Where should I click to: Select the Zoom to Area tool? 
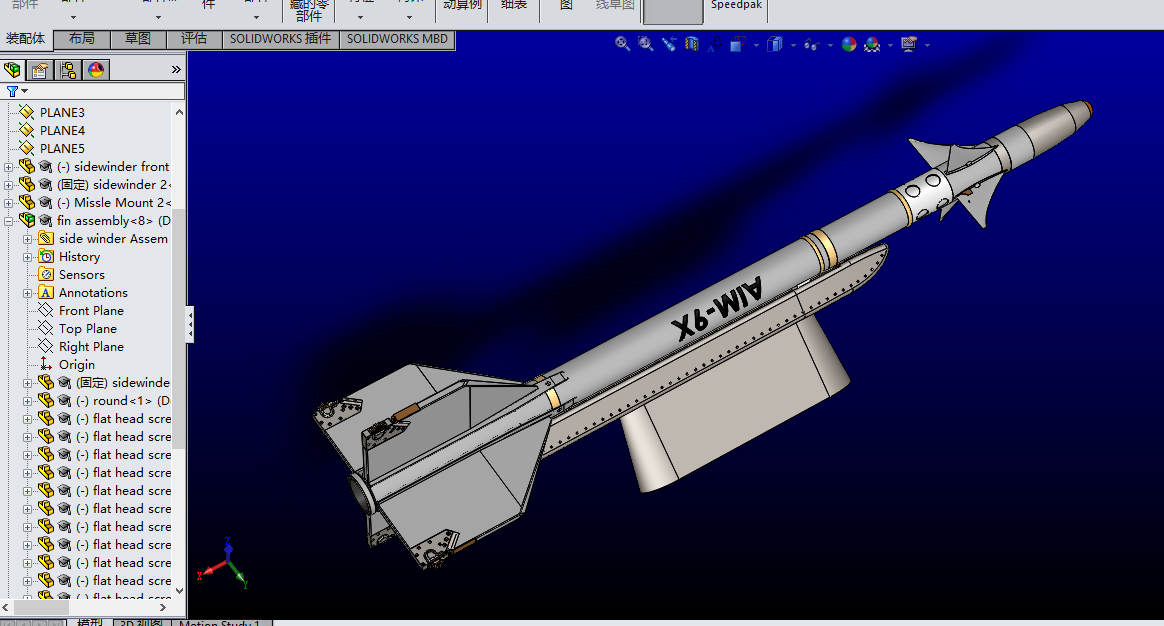point(646,45)
